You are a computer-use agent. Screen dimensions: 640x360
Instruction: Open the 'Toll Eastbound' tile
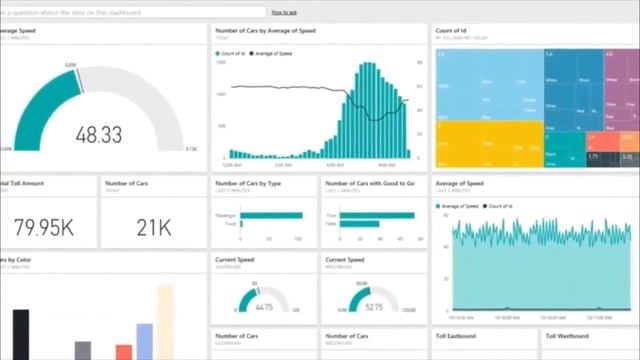point(484,344)
